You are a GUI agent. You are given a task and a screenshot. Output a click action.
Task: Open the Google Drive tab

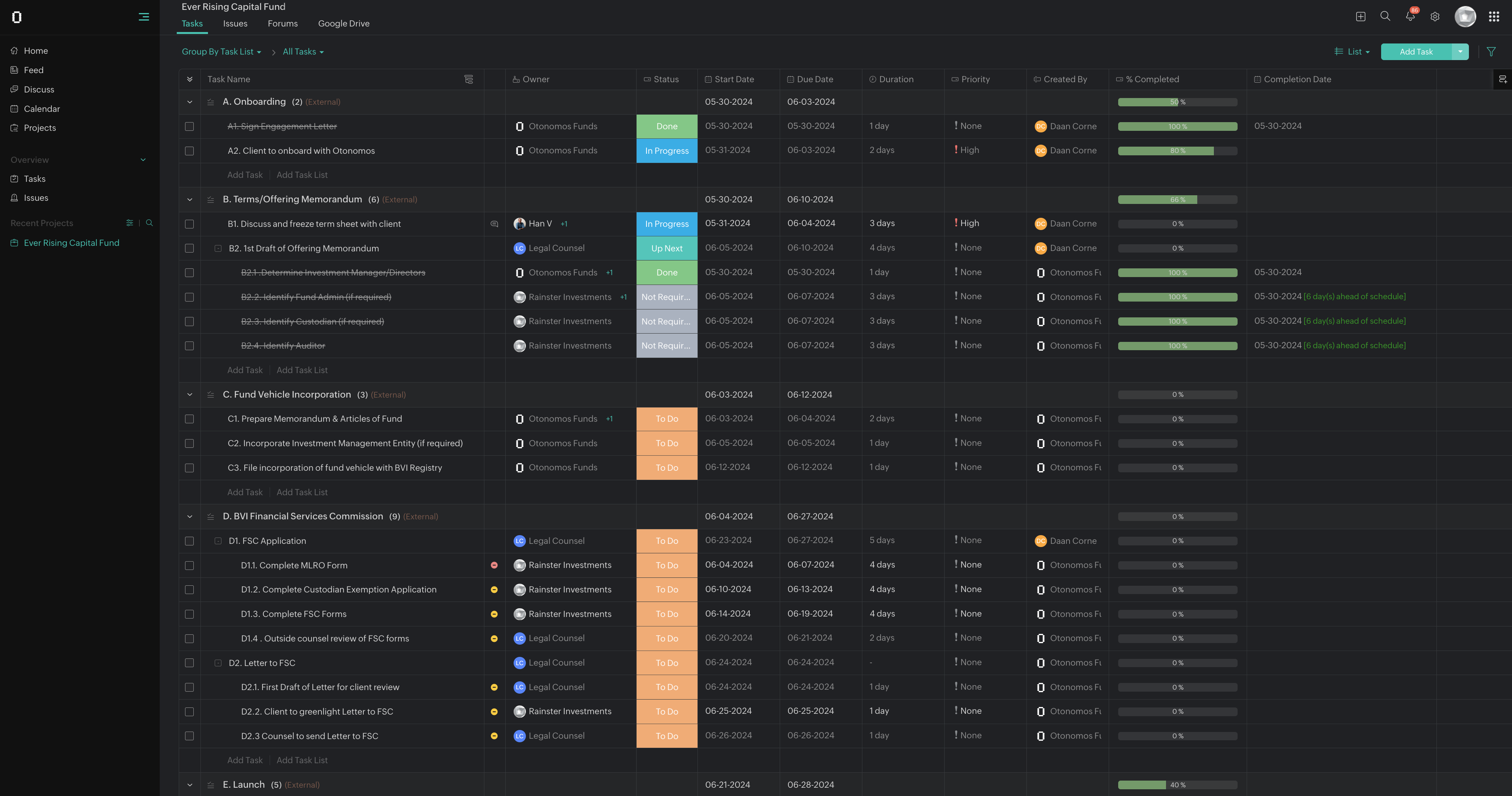[344, 23]
